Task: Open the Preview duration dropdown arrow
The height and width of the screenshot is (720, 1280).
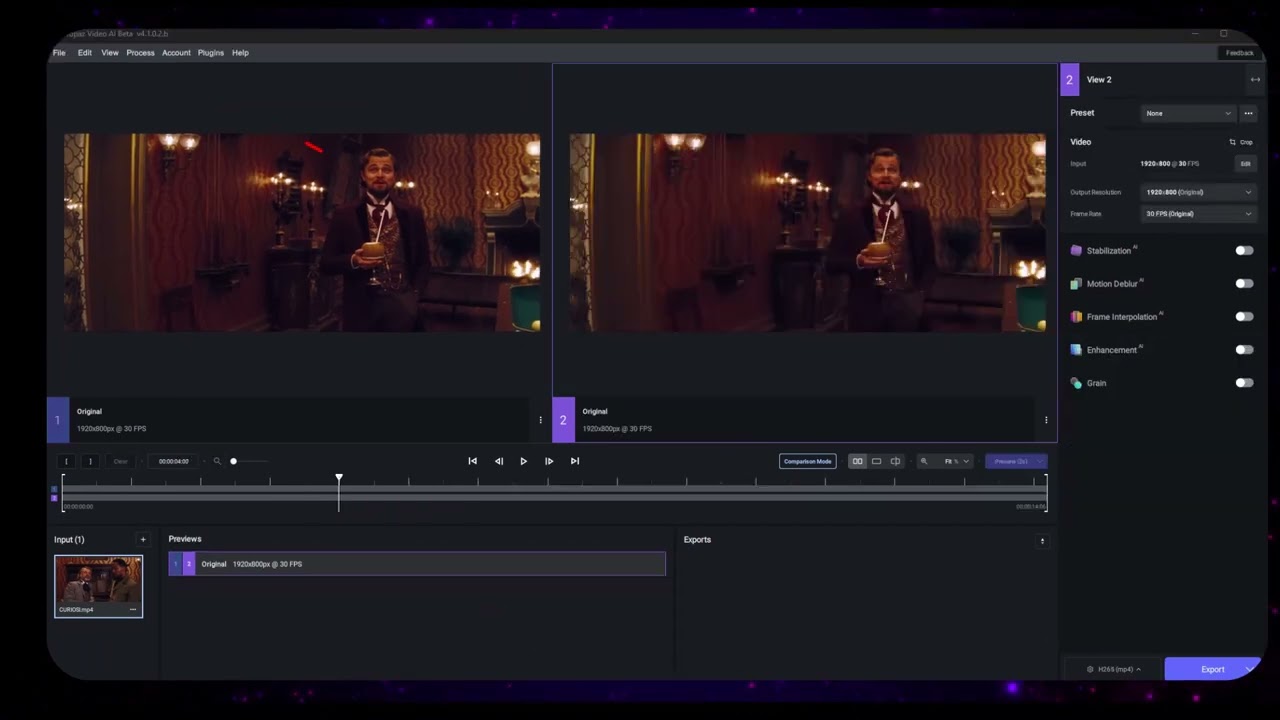Action: tap(1040, 461)
